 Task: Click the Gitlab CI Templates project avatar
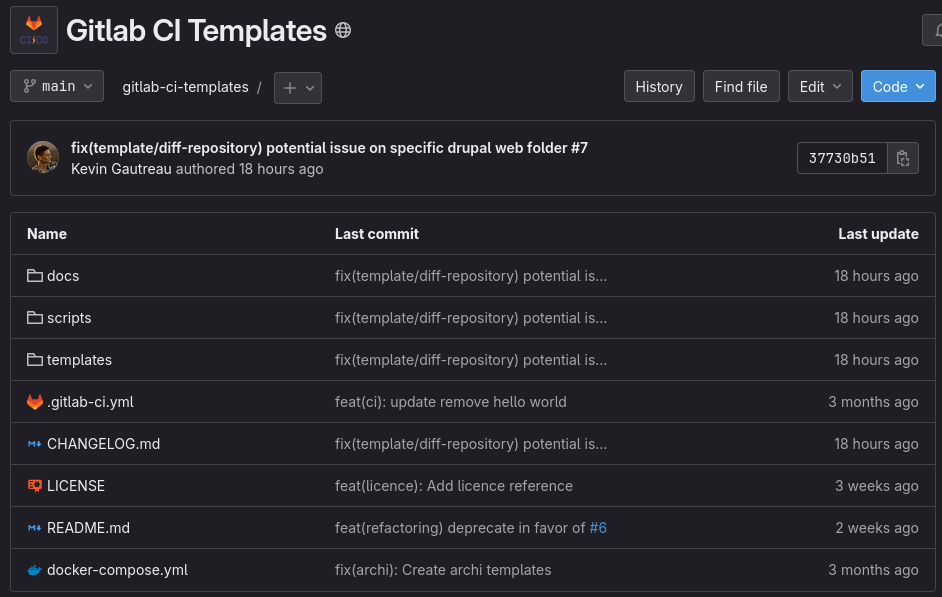point(34,30)
